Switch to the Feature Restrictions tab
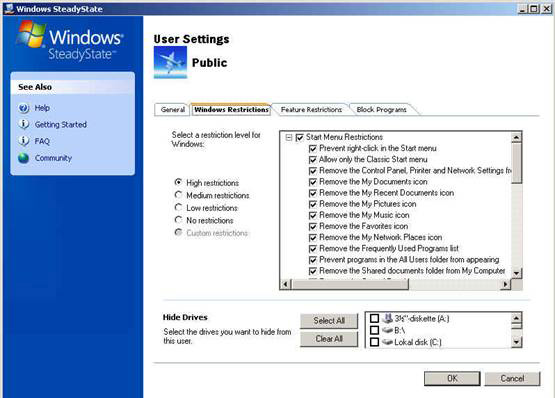 pos(311,109)
